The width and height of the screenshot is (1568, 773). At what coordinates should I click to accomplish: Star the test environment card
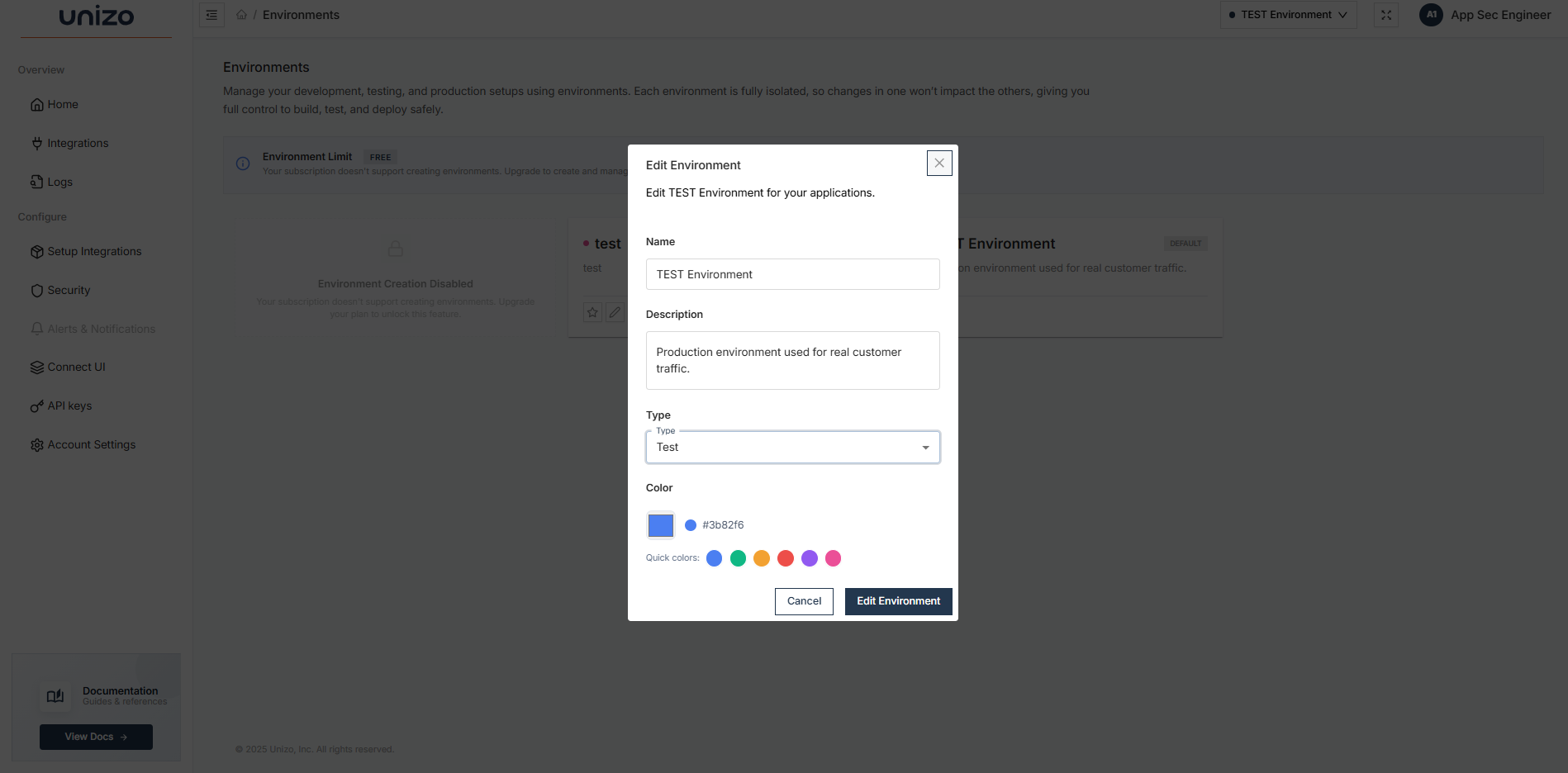click(x=592, y=312)
